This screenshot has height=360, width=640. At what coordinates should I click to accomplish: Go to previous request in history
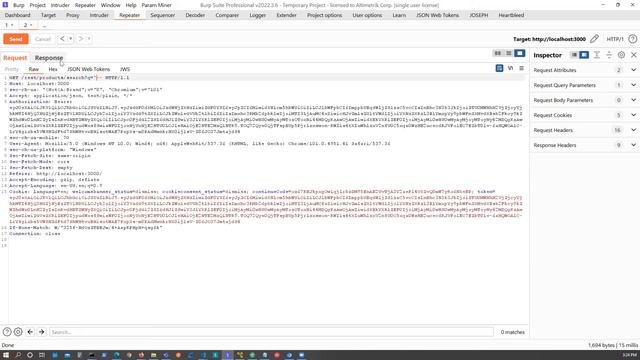pos(62,39)
